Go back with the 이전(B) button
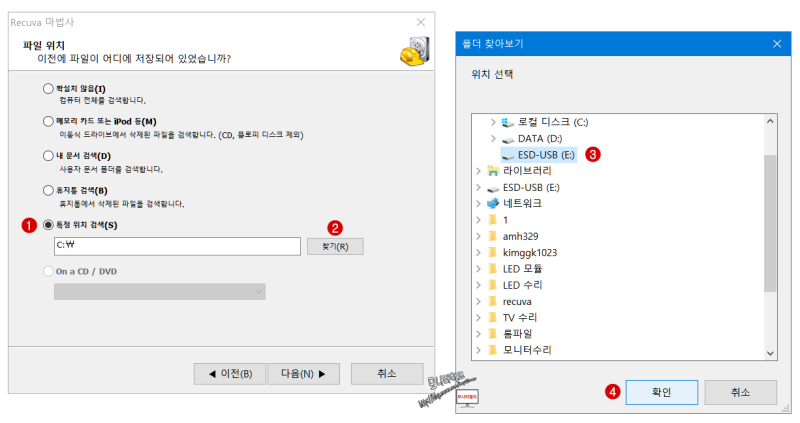800x423 pixels. tap(230, 374)
